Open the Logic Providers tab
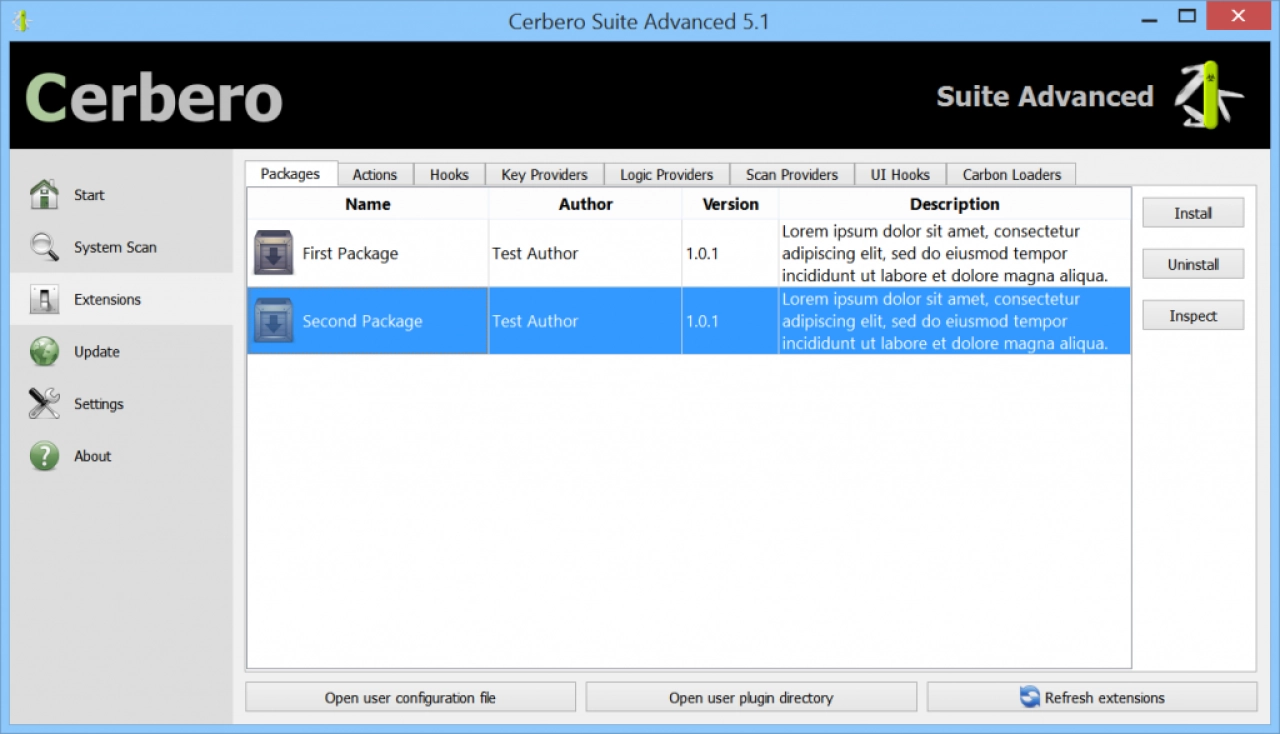1280x734 pixels. (667, 174)
